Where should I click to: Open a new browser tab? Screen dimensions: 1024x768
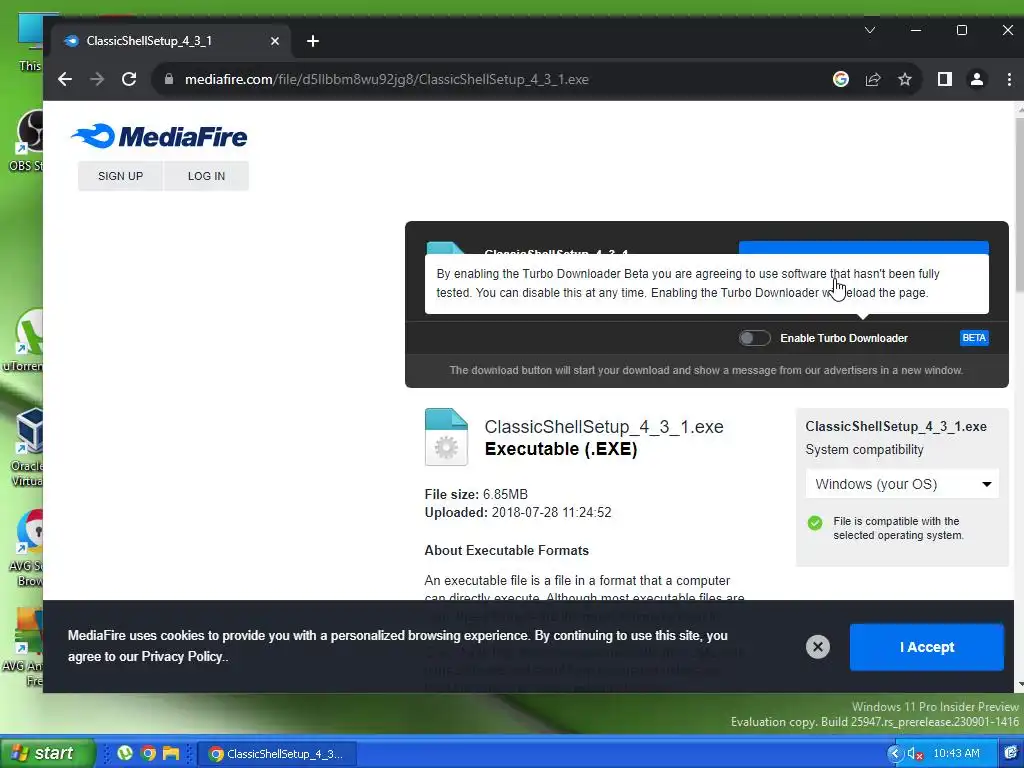point(313,41)
